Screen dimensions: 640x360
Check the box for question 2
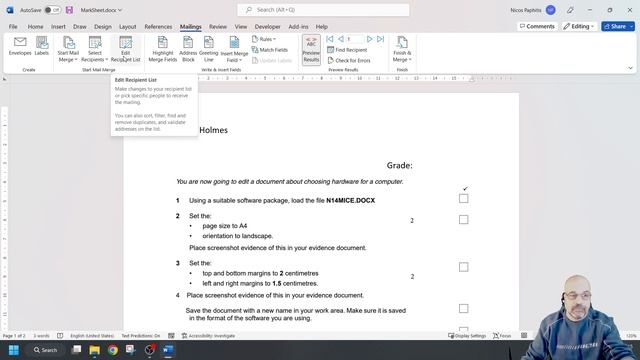(x=463, y=220)
